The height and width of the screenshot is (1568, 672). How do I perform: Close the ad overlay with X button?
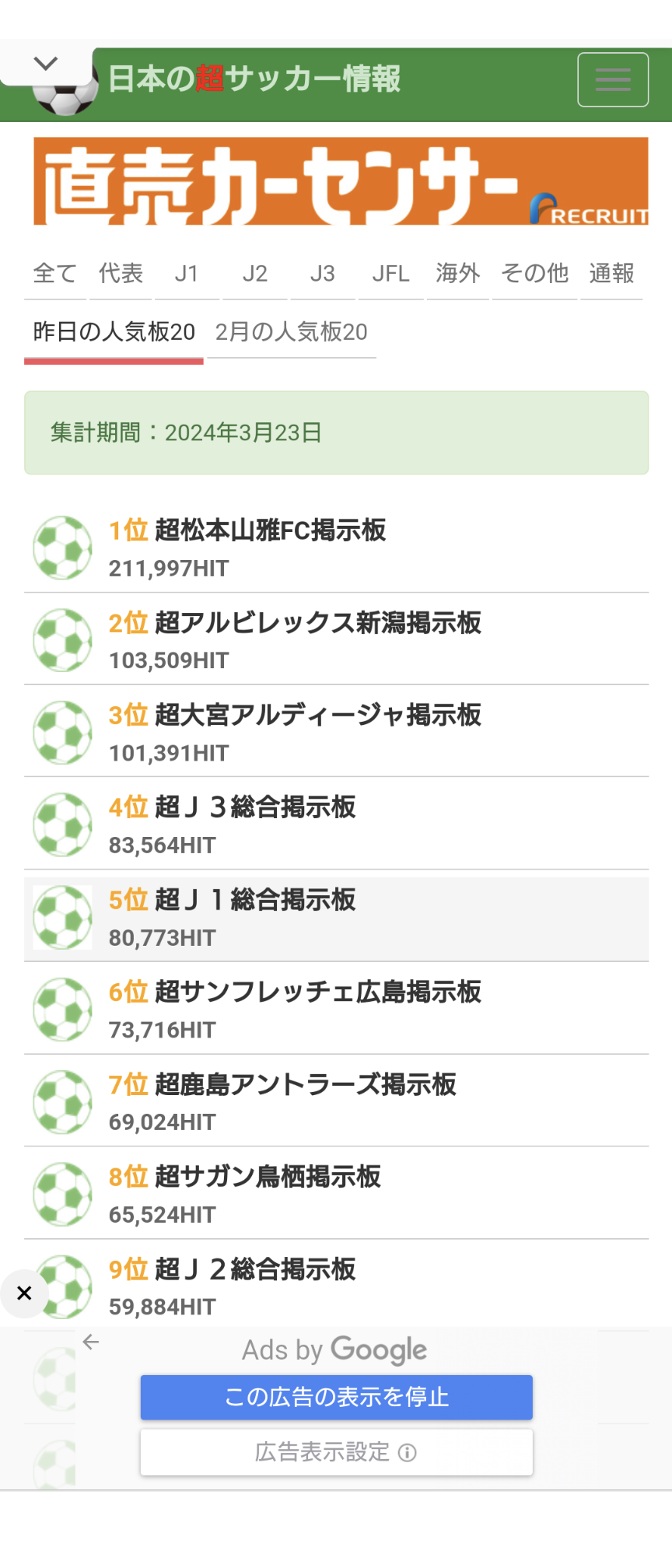24,1293
